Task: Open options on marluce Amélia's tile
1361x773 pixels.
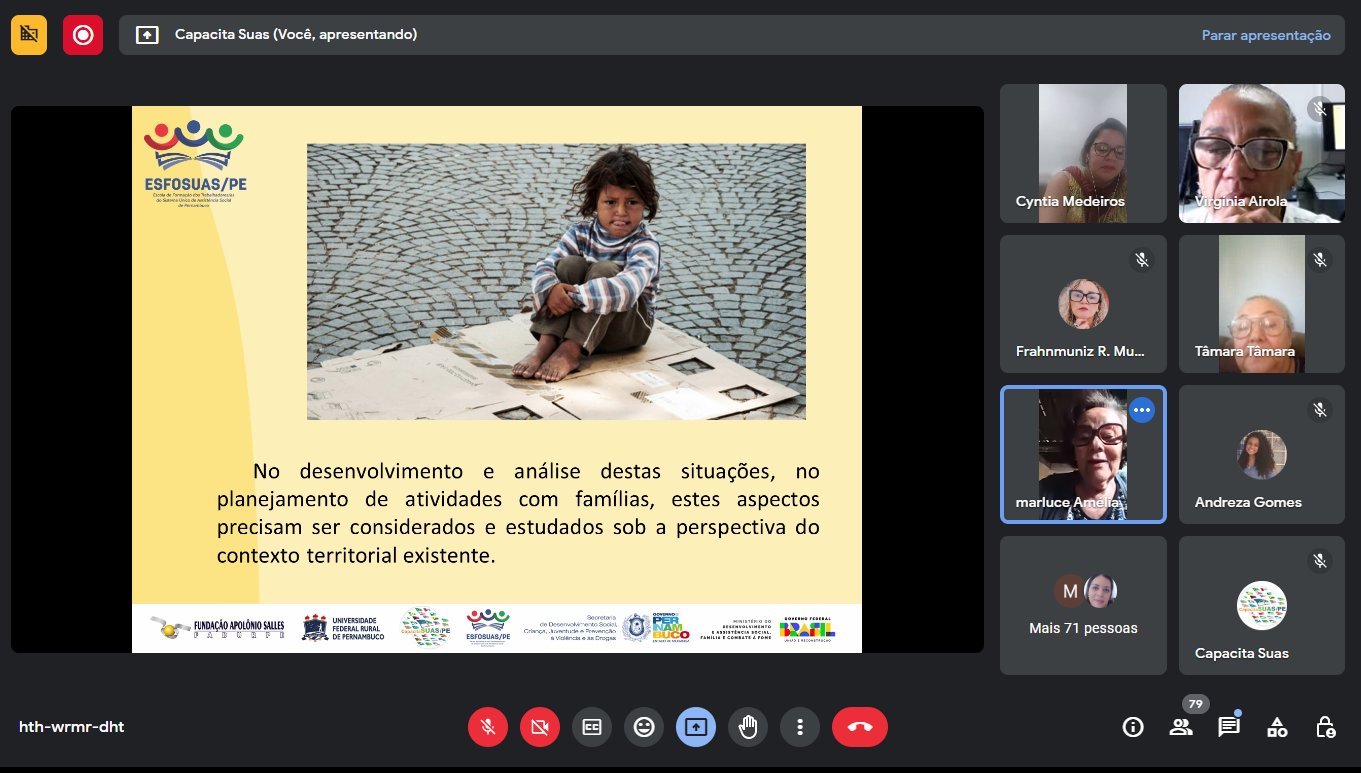Action: 1142,410
